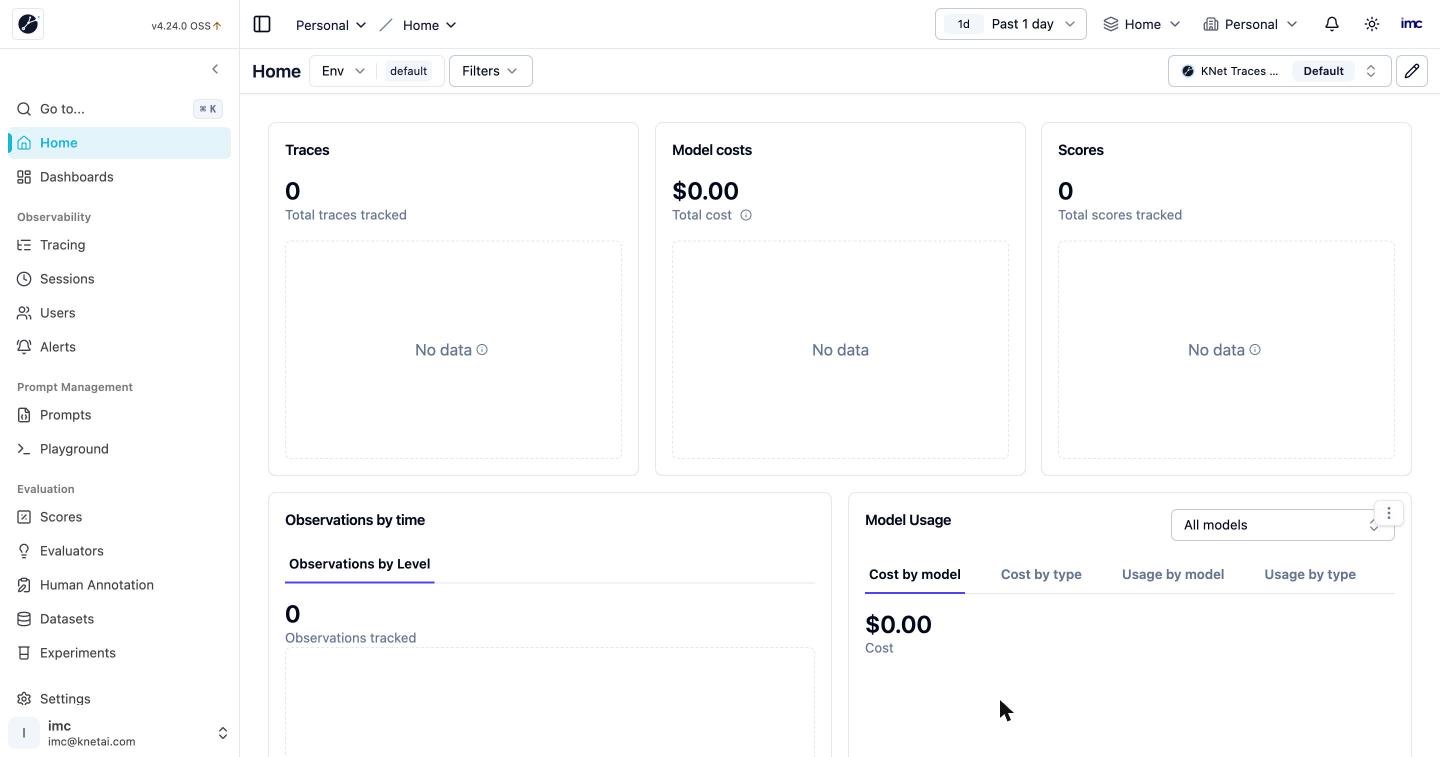Open Experiments page
The height and width of the screenshot is (757, 1440).
(119, 653)
